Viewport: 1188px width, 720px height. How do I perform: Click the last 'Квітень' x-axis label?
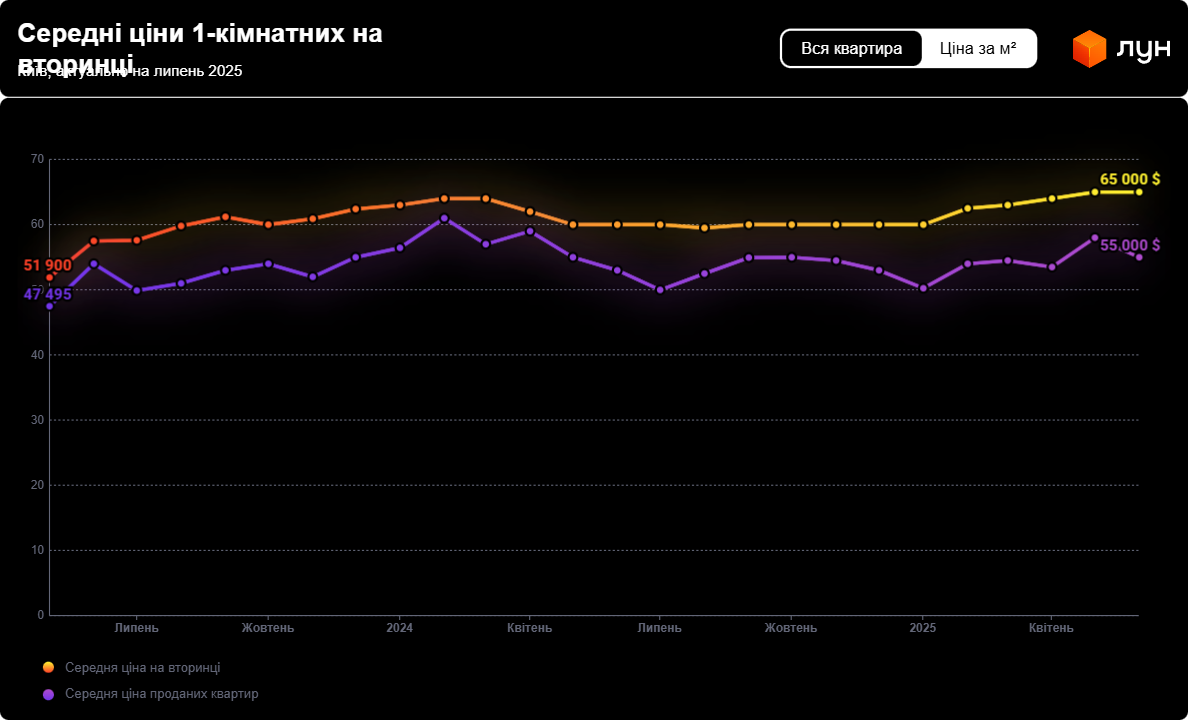click(1051, 628)
